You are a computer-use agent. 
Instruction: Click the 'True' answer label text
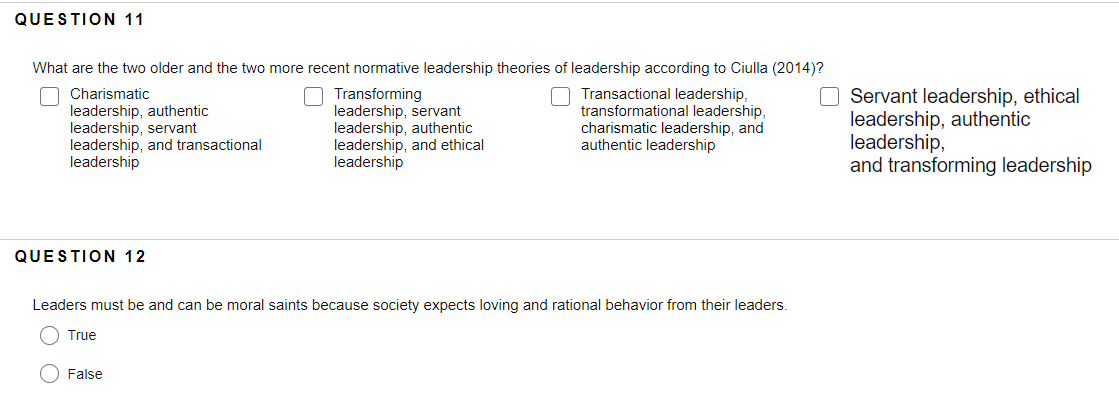coord(82,336)
